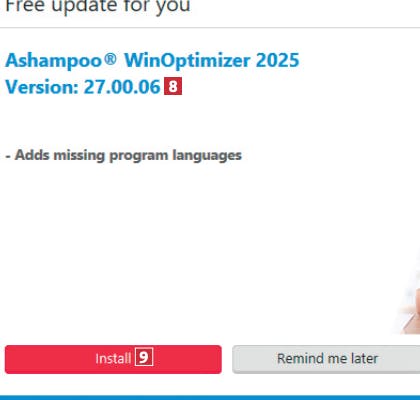The height and width of the screenshot is (400, 420).
Task: Click the Ashampoo product name text
Action: (x=53, y=60)
